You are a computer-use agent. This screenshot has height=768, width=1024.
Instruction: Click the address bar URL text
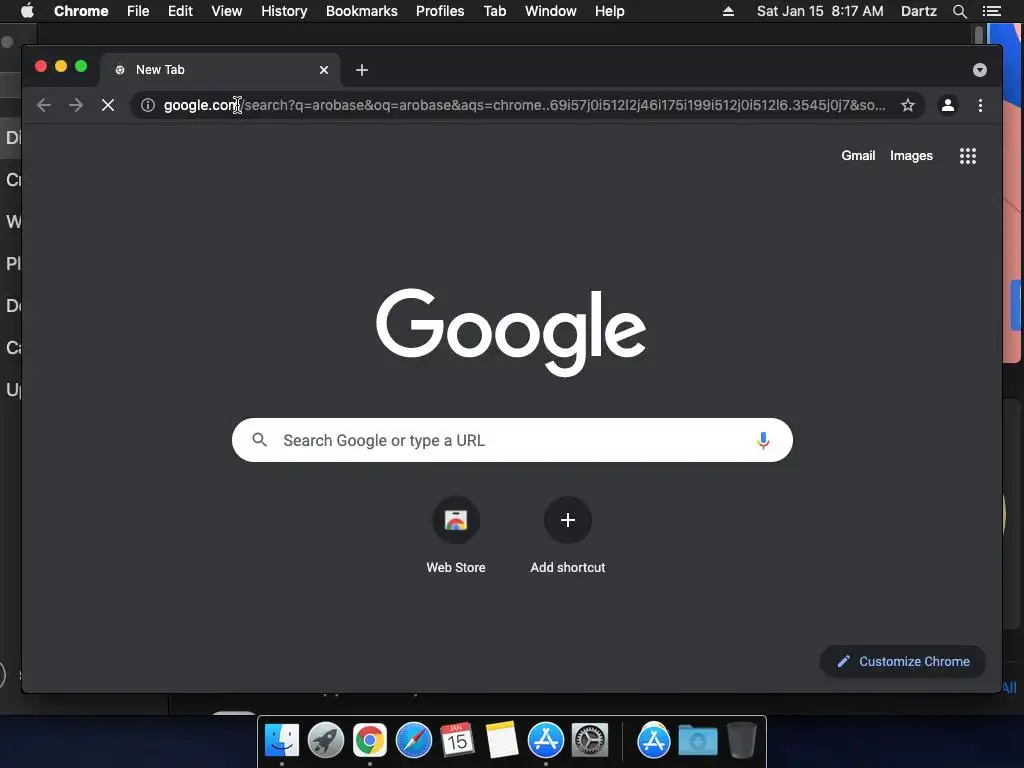pyautogui.click(x=524, y=105)
